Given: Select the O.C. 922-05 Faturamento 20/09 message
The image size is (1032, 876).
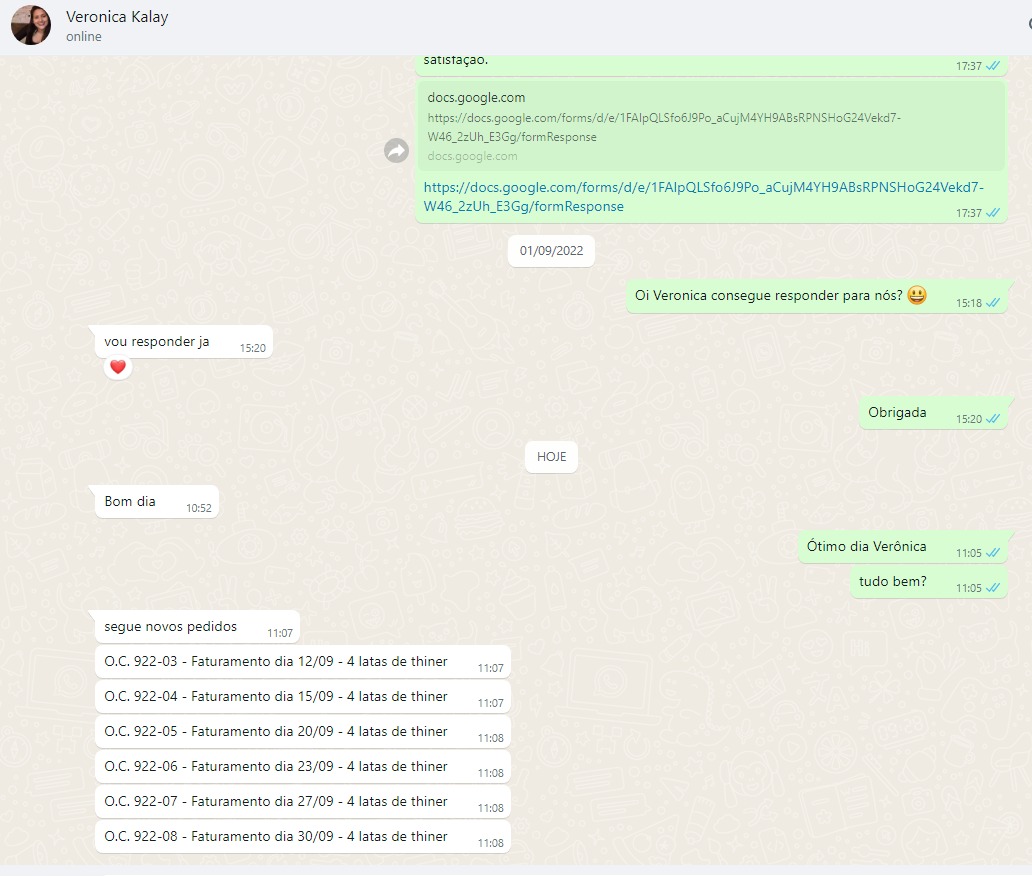Looking at the screenshot, I should (276, 732).
